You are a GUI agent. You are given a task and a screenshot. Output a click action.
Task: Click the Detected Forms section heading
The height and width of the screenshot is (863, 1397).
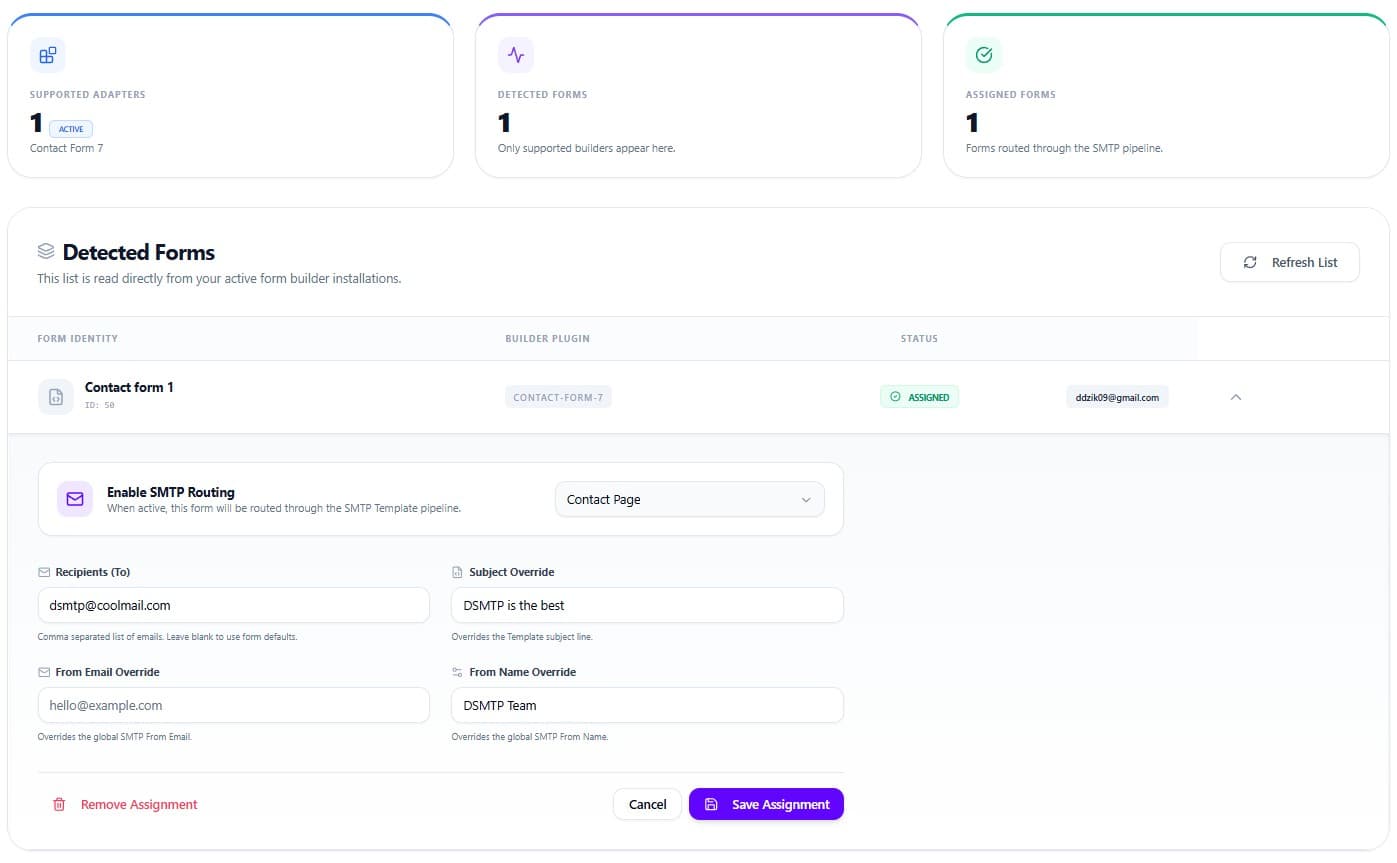(x=139, y=252)
